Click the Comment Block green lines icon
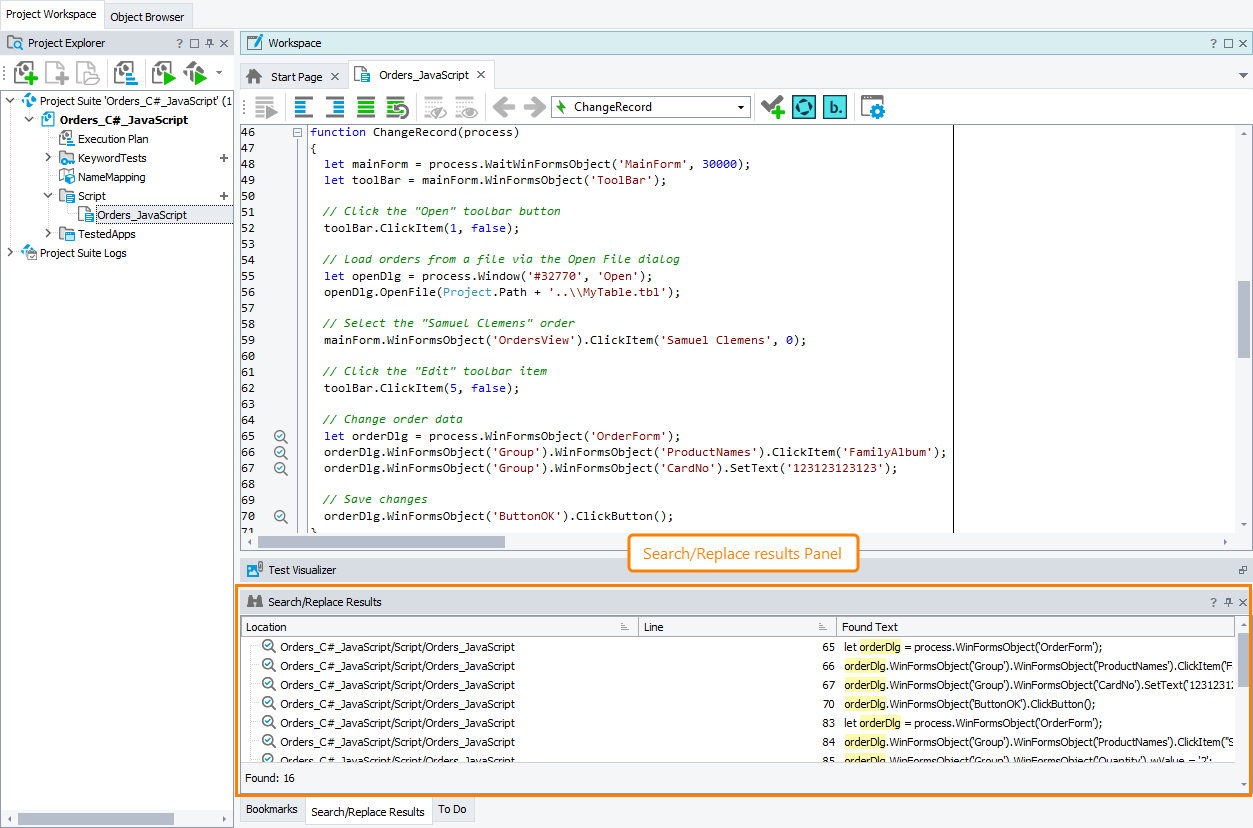Image resolution: width=1253 pixels, height=828 pixels. pyautogui.click(x=366, y=107)
